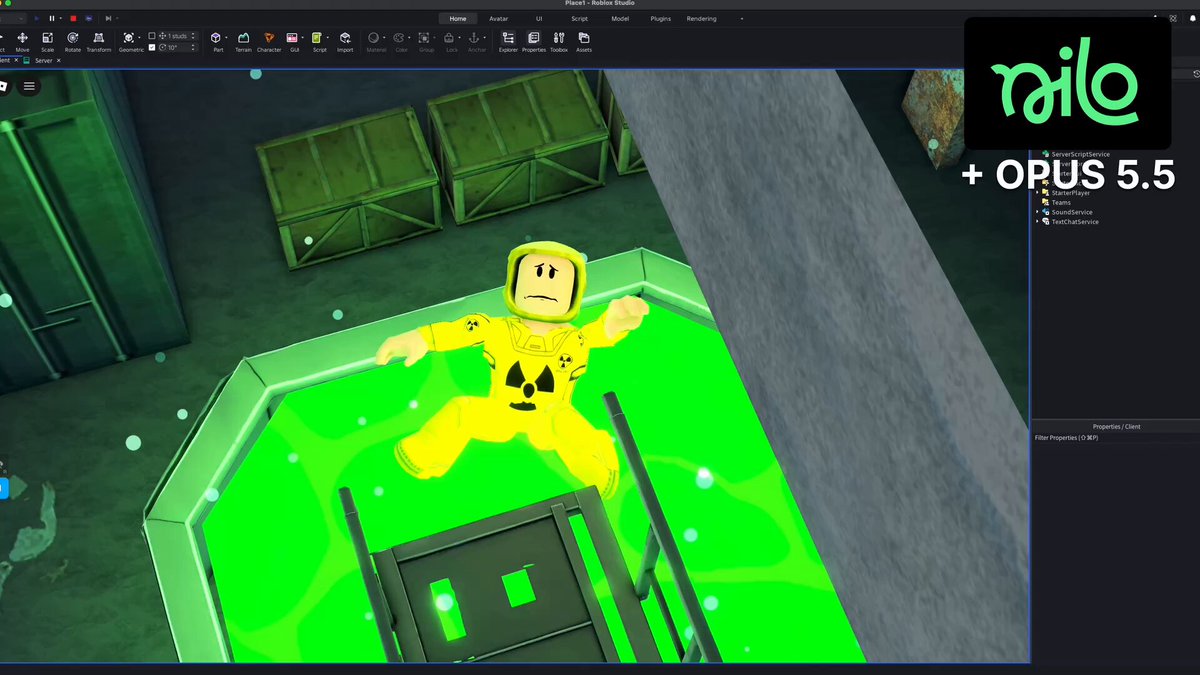
Task: Expand the StarterPlayer tree node
Action: pos(1037,193)
